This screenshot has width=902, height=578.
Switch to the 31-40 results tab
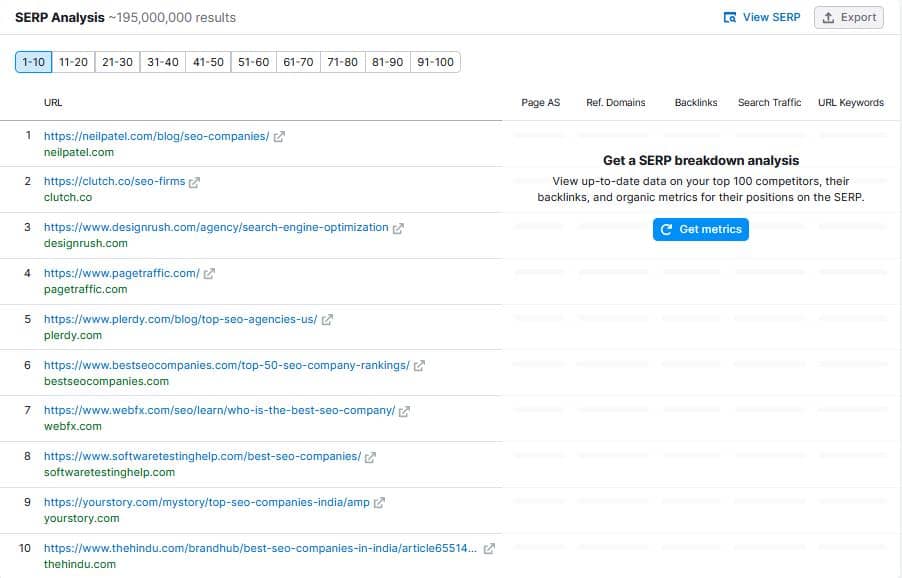pyautogui.click(x=163, y=62)
